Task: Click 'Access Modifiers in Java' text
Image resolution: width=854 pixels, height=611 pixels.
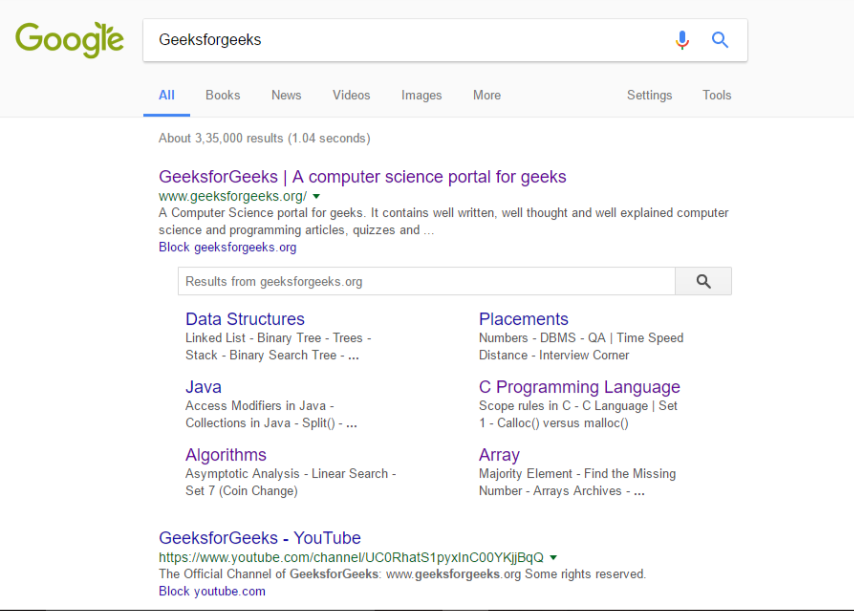Action: [x=255, y=406]
